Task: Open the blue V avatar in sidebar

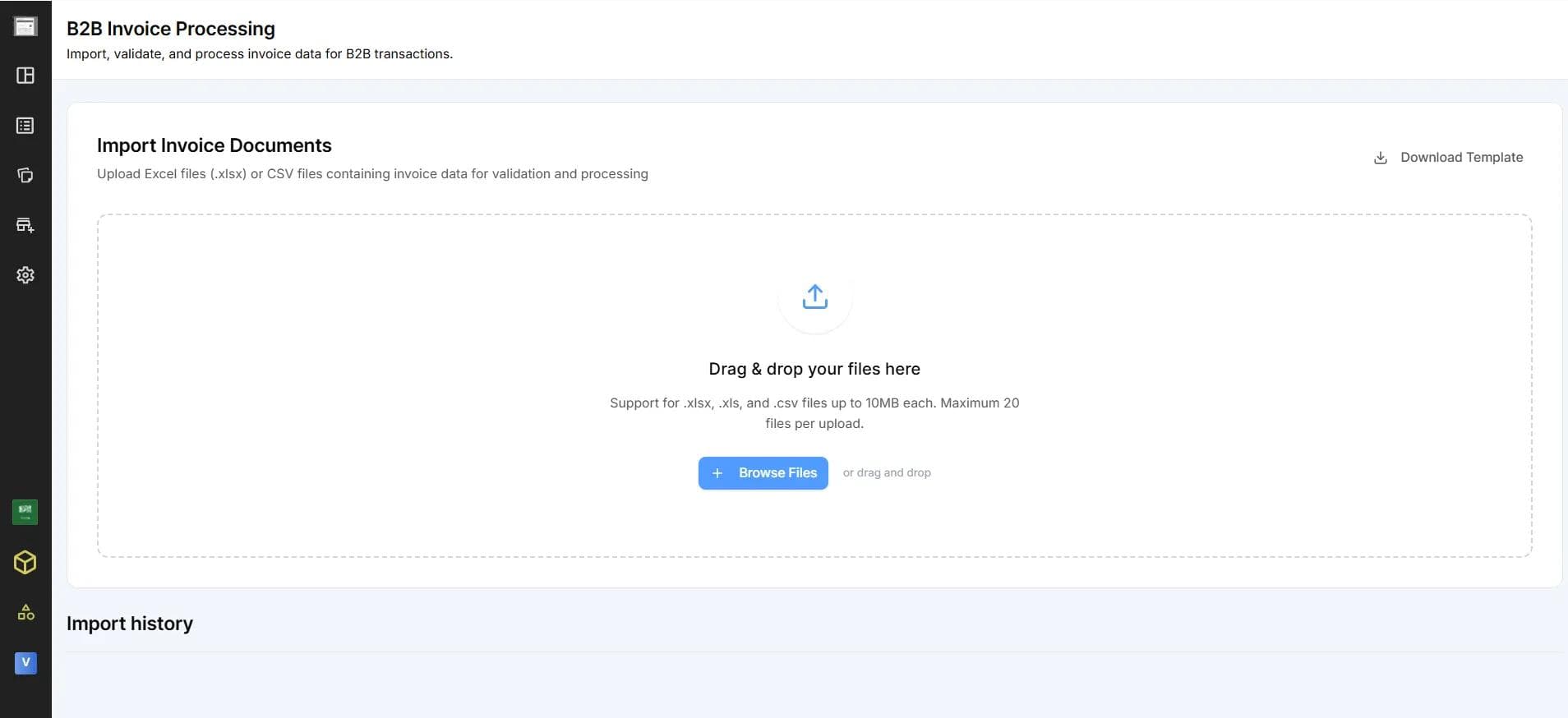Action: pyautogui.click(x=25, y=662)
